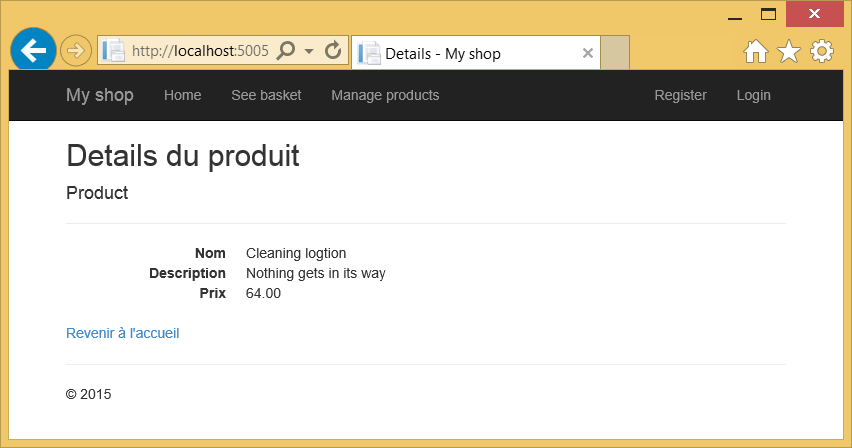Close the 'Details - My shop' tab
The height and width of the screenshot is (448, 852).
[587, 53]
